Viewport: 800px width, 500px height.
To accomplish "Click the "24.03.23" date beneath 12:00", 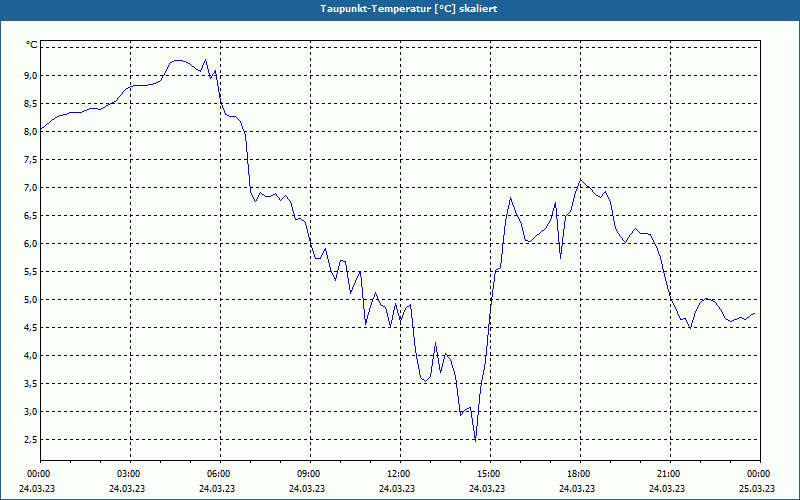I will click(397, 488).
